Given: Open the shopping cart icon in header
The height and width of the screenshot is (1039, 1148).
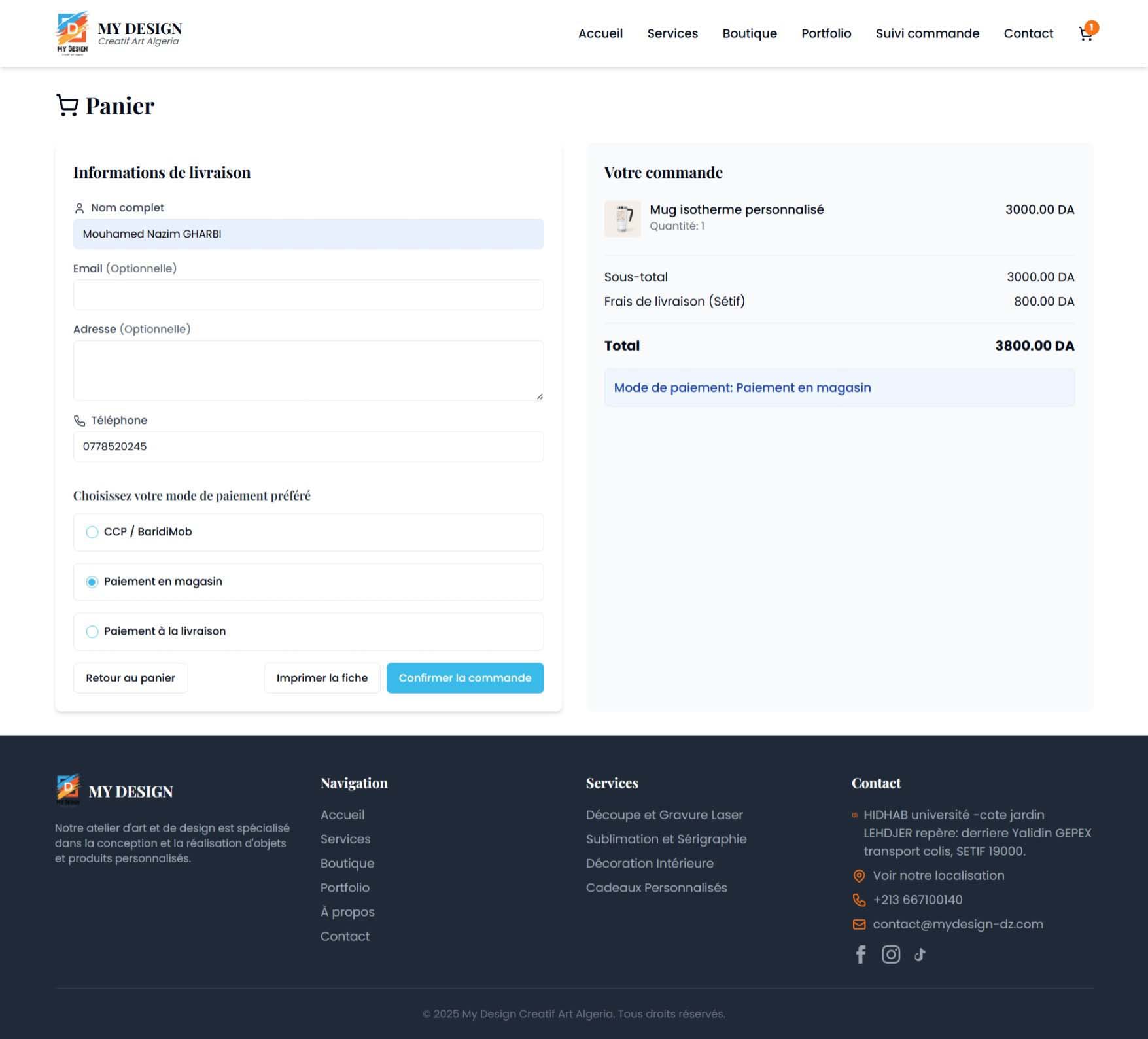Looking at the screenshot, I should (x=1085, y=33).
